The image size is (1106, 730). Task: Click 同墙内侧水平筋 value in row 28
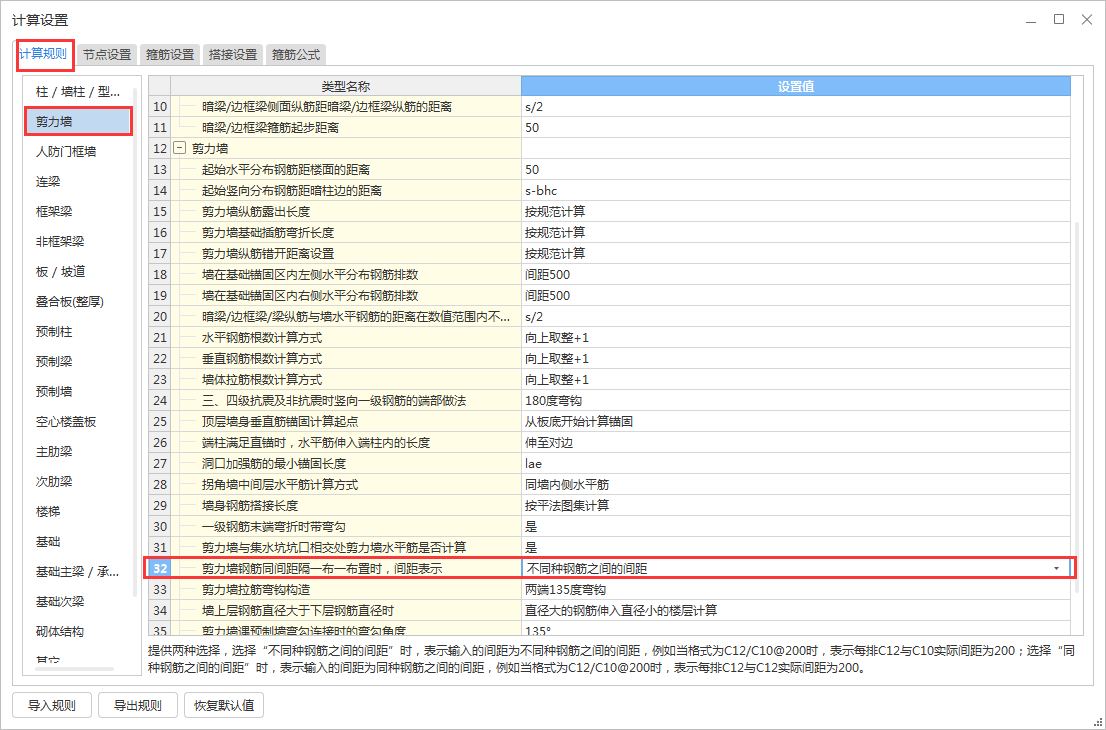pyautogui.click(x=796, y=485)
